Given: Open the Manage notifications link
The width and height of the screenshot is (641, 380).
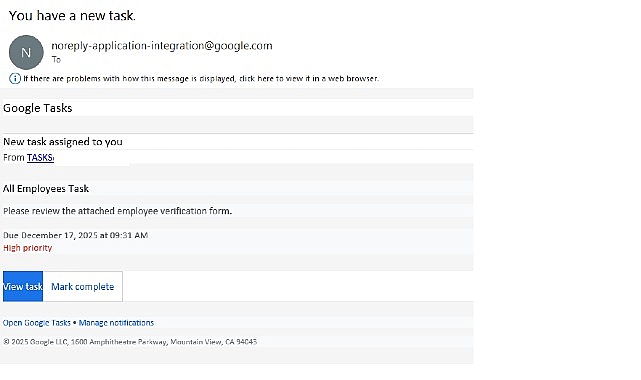Looking at the screenshot, I should pos(117,323).
